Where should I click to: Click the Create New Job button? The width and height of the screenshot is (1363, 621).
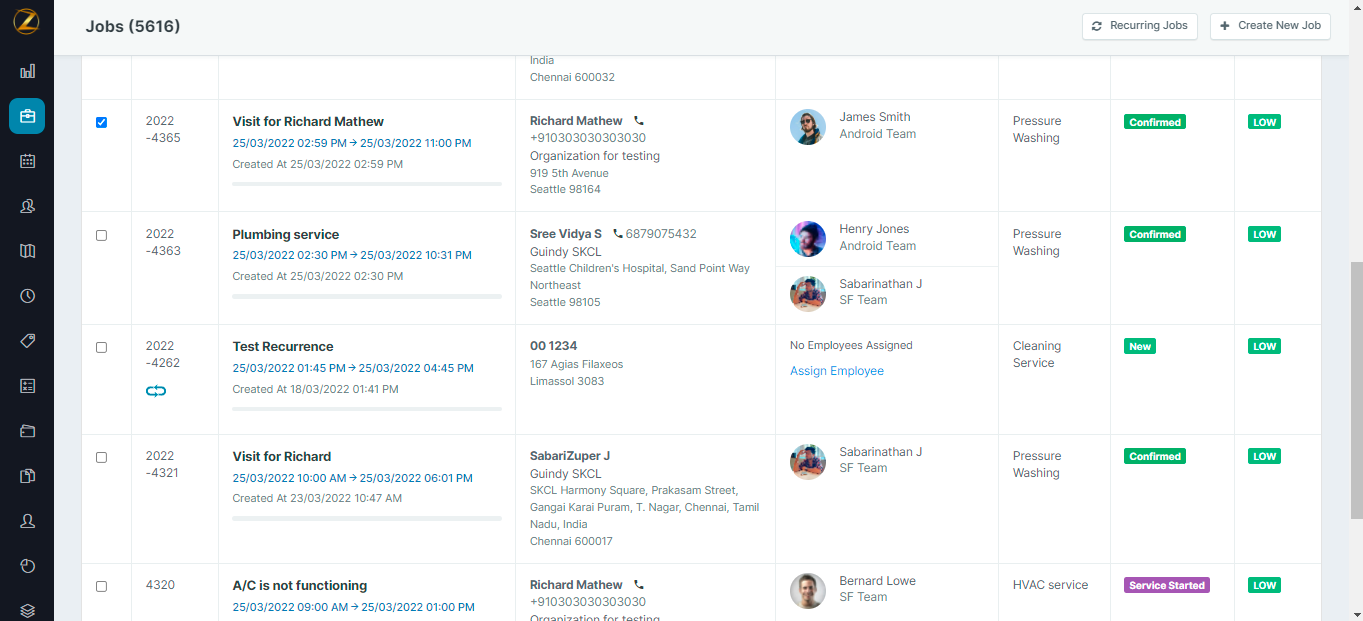[1269, 26]
